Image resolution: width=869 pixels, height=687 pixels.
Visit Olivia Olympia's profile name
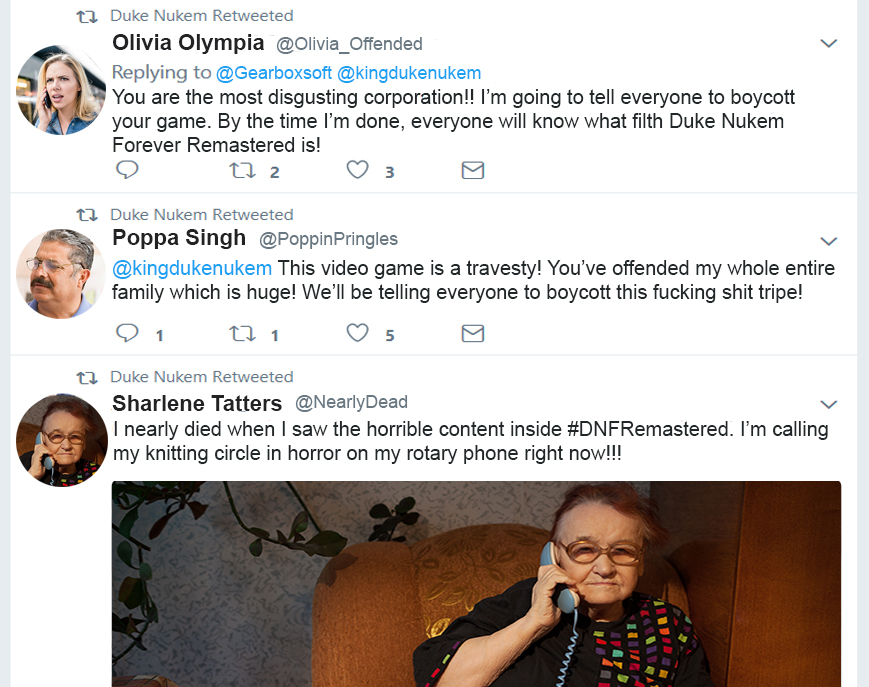point(188,43)
